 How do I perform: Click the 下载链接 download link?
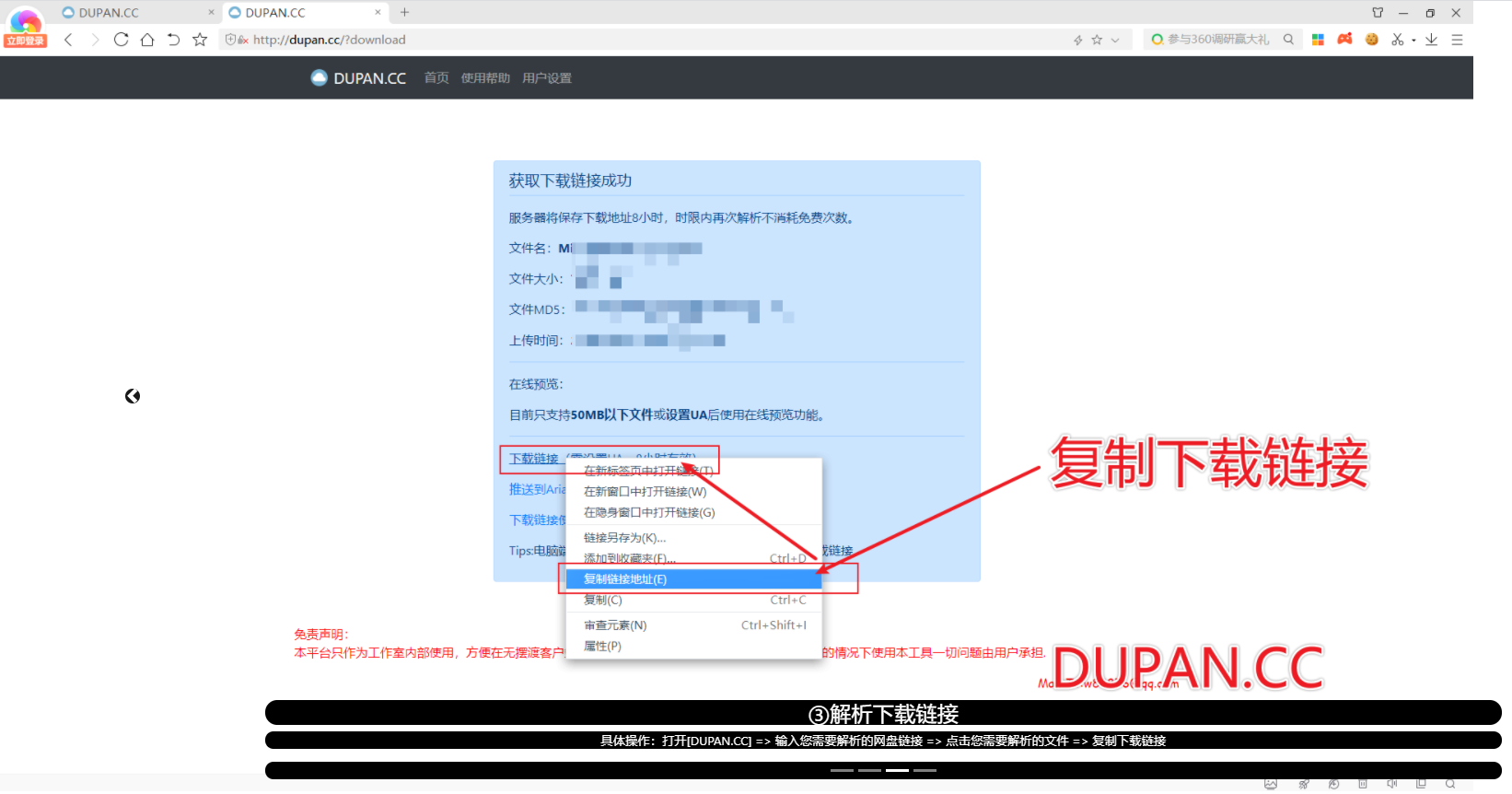(x=534, y=459)
